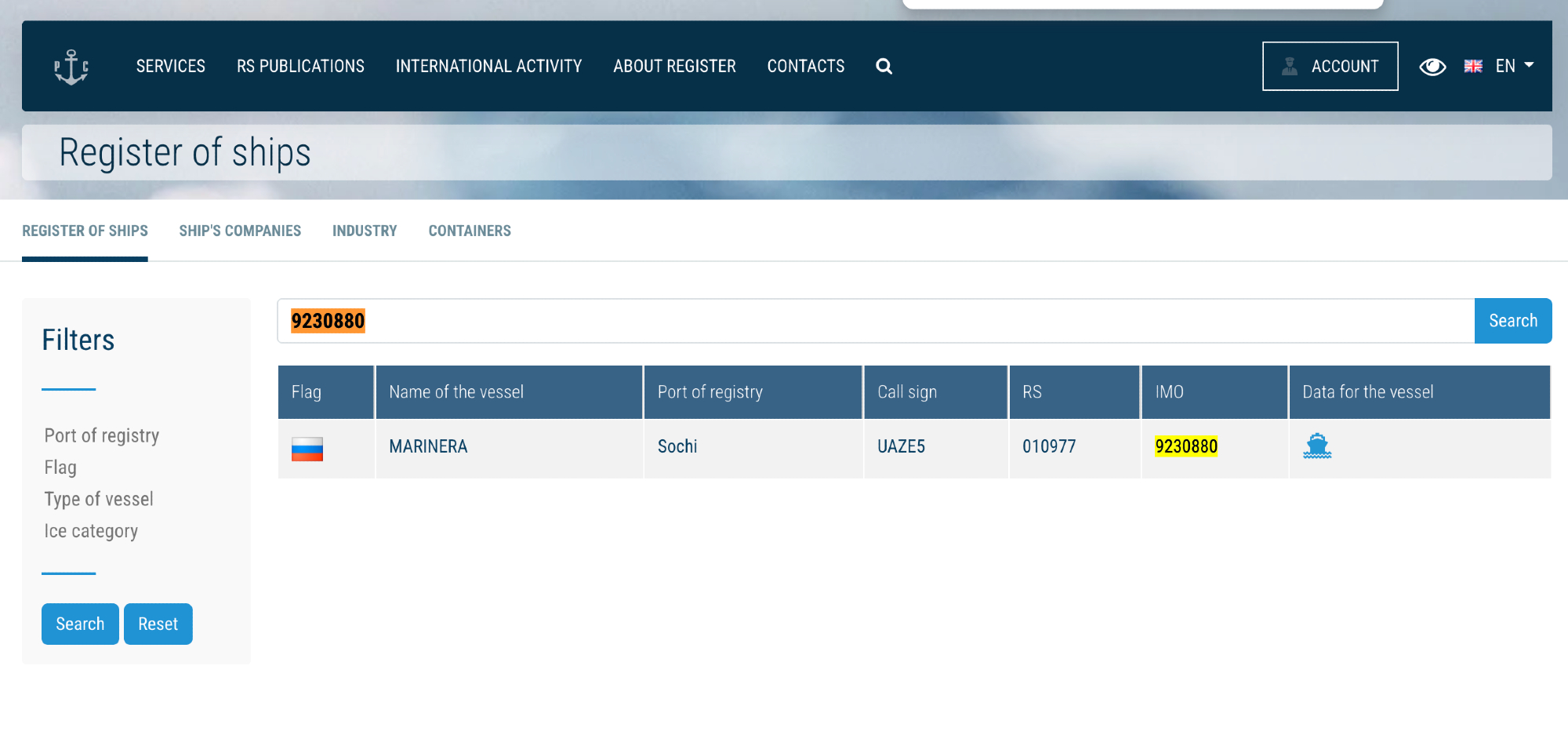Viewport: 1568px width, 735px height.
Task: Expand the Port of registry filter
Action: click(x=102, y=435)
